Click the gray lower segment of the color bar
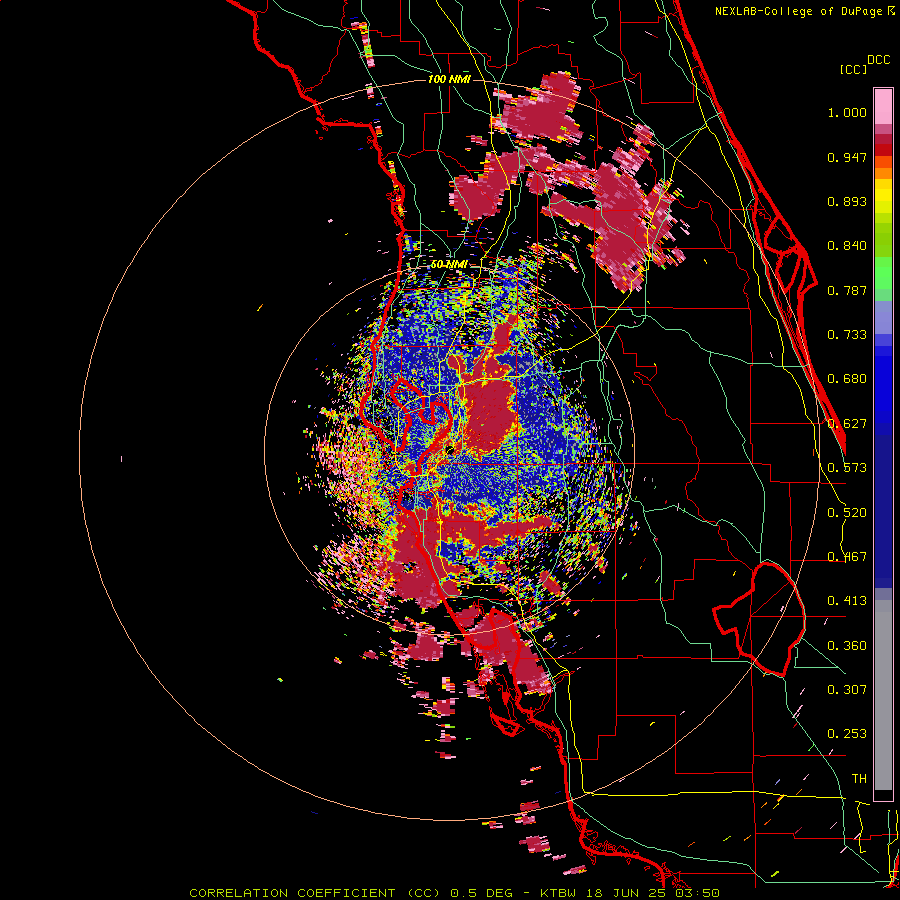 883,695
